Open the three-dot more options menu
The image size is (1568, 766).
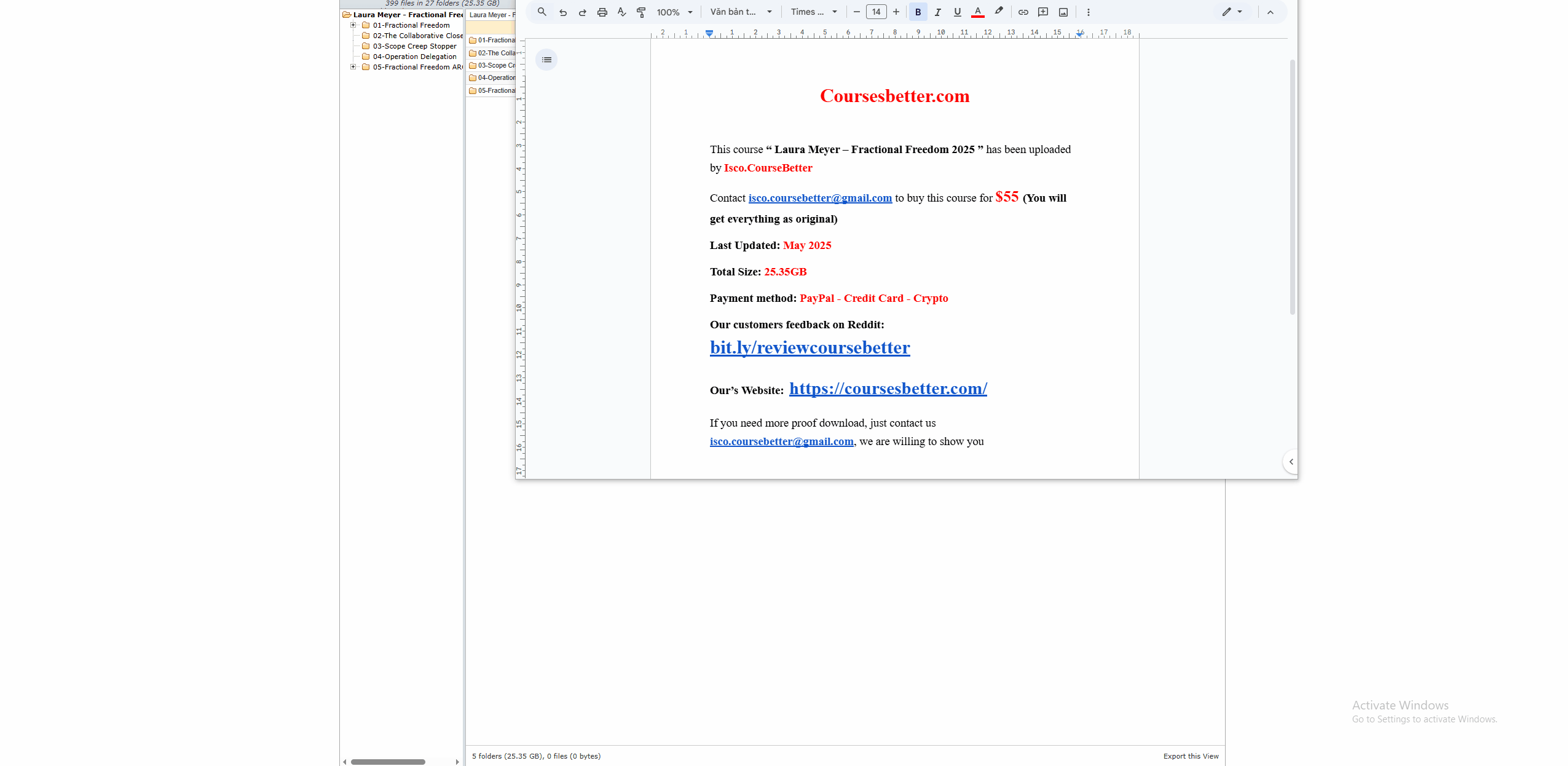1088,12
